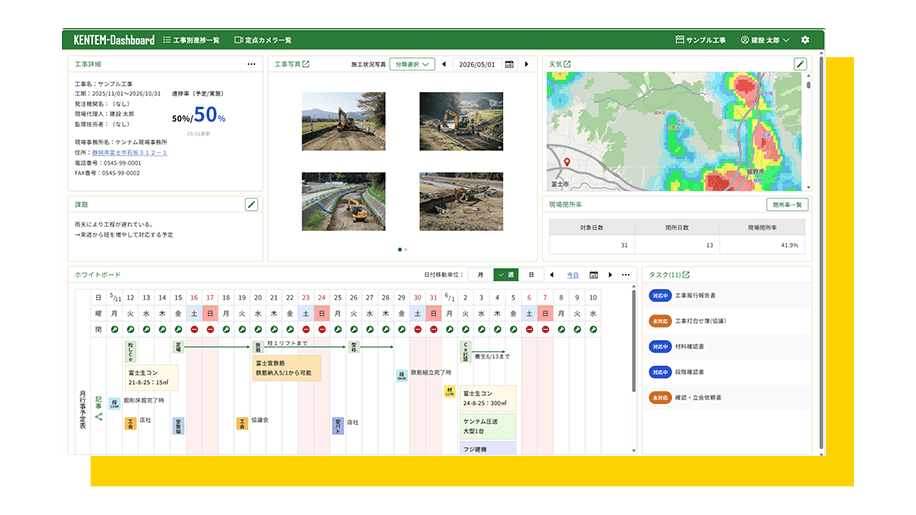This screenshot has width=916, height=515.
Task: Set whiteboard date unit to 月
Action: point(480,275)
